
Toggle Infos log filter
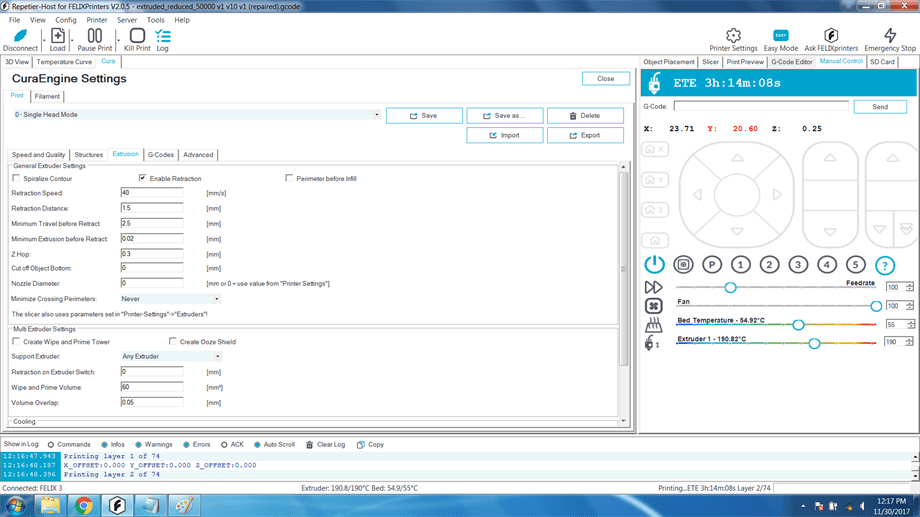pos(104,445)
